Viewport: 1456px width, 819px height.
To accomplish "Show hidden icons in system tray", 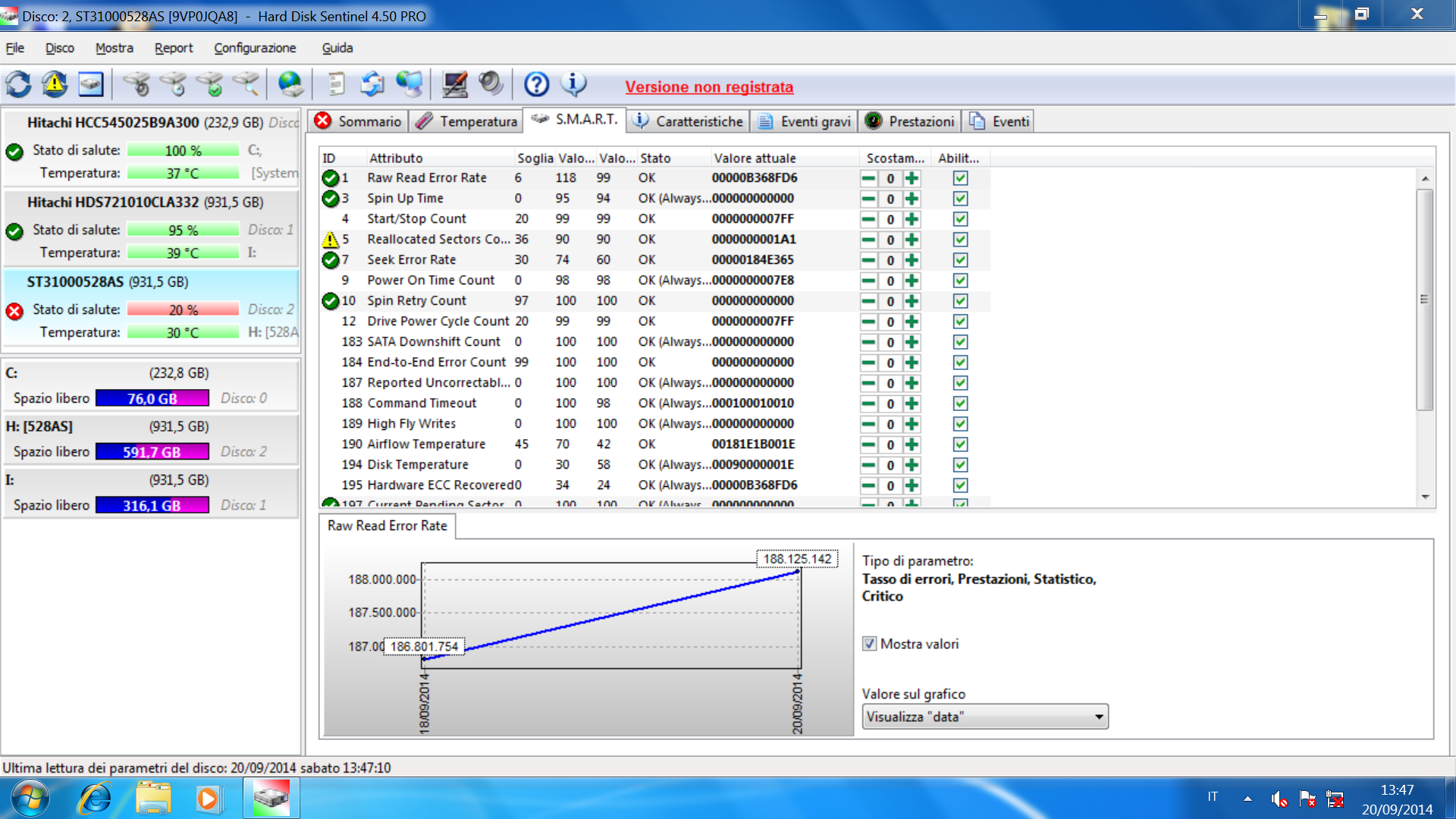I will click(1247, 799).
